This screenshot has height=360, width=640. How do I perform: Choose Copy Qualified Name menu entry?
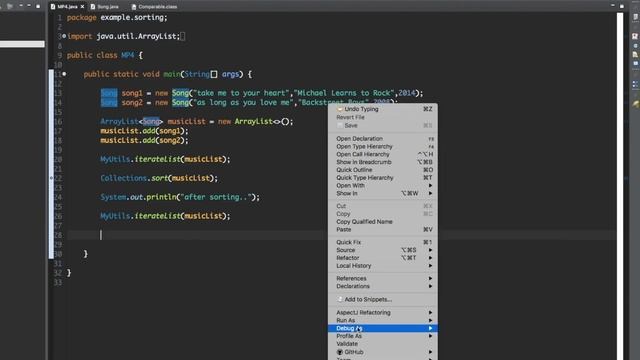pyautogui.click(x=383, y=222)
